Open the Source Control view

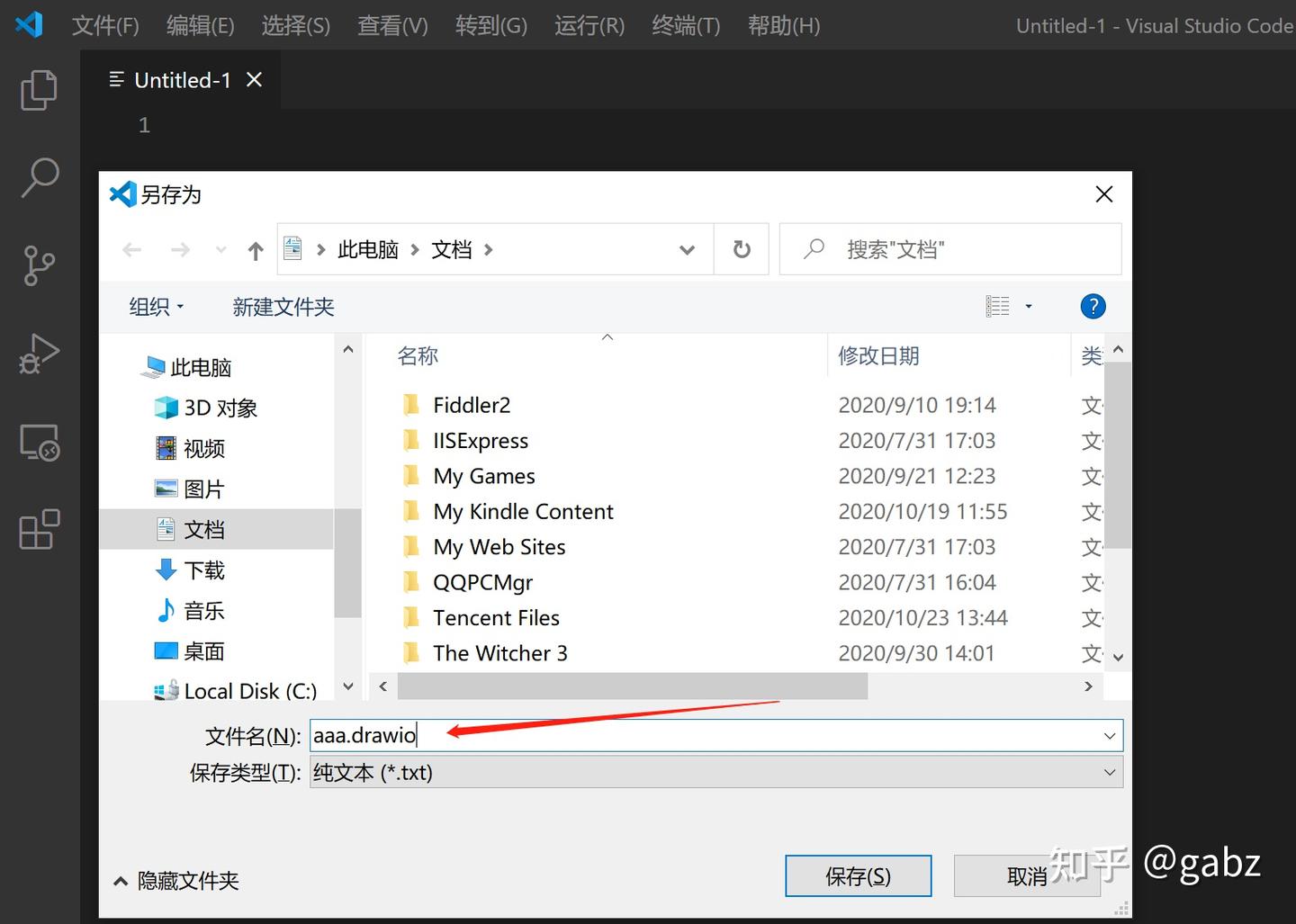pos(39,265)
